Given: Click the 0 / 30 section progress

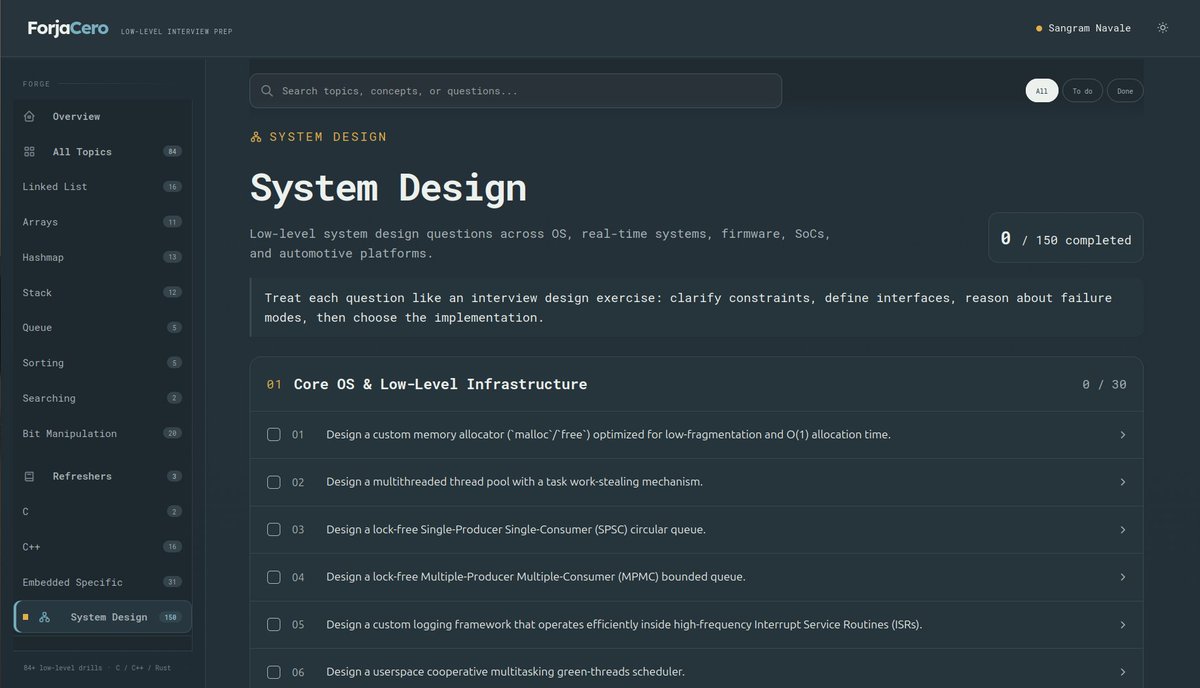Looking at the screenshot, I should click(1104, 384).
